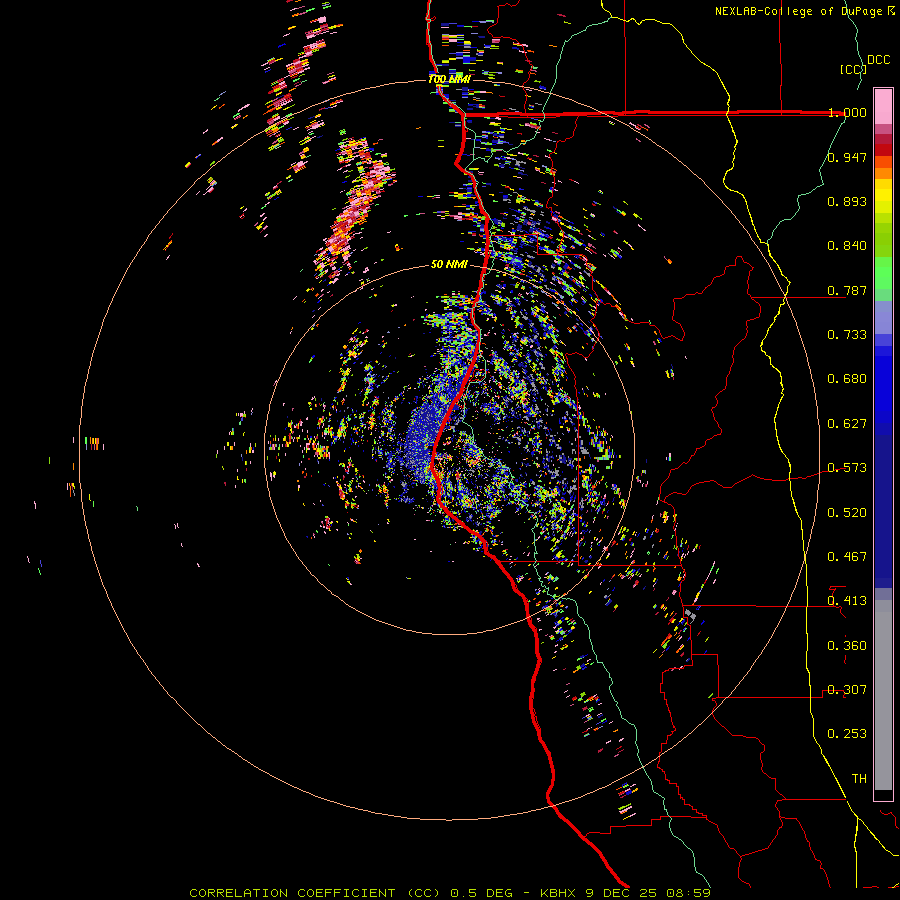
Task: Select the 0.840 scale value
Action: coord(847,246)
